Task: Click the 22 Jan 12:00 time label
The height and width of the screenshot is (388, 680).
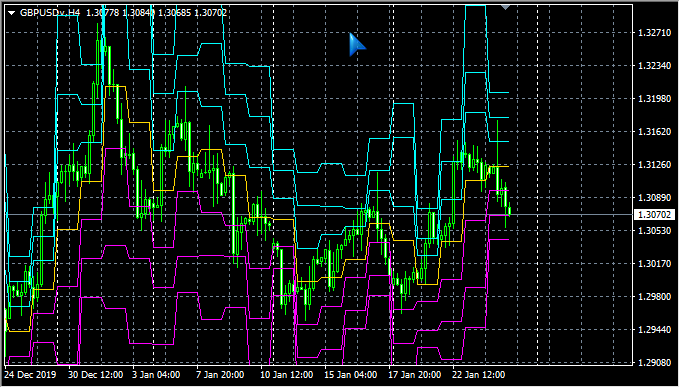Action: pos(478,375)
